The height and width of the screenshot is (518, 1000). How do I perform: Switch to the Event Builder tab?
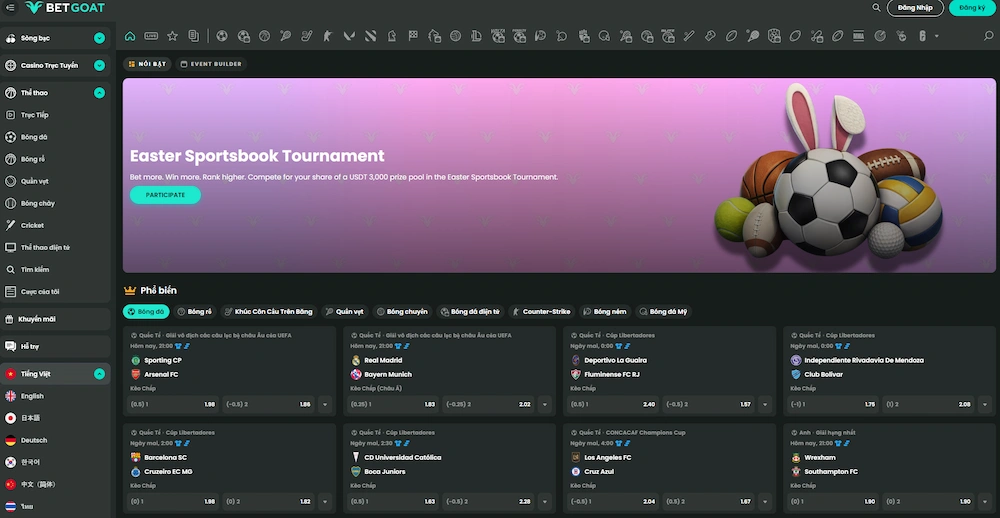coord(211,64)
